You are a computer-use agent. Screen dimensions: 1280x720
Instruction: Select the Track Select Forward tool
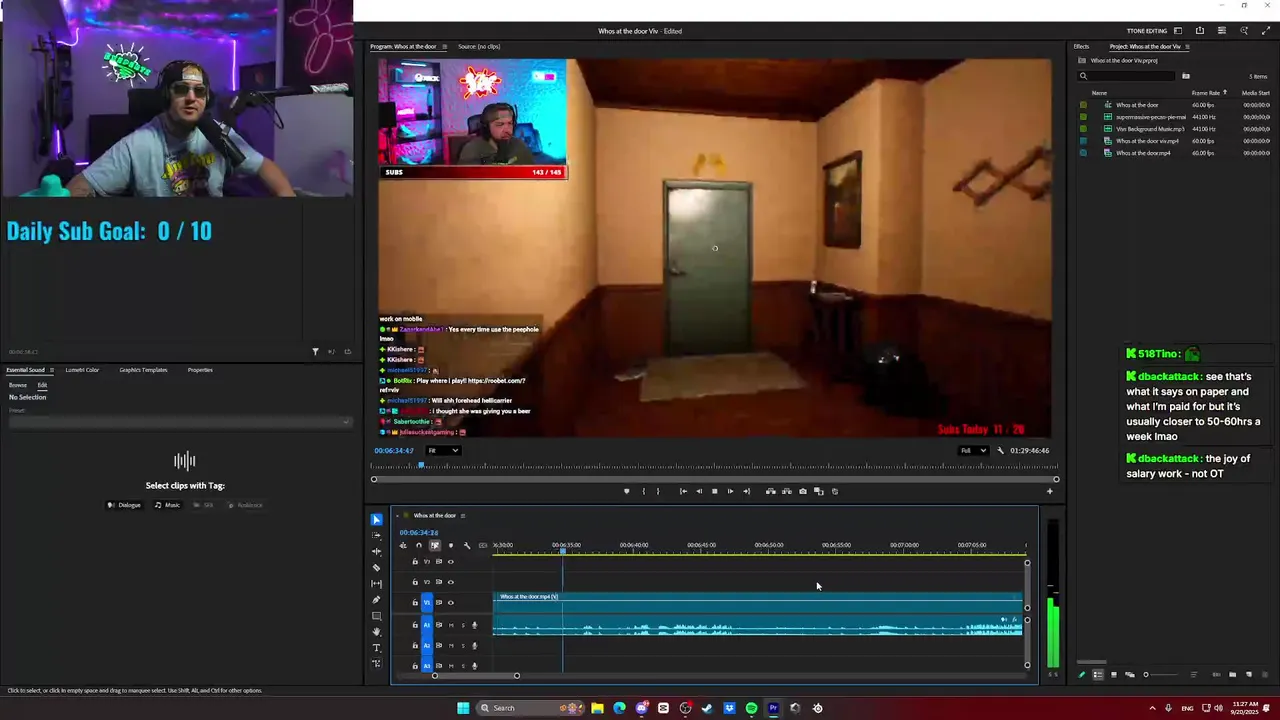click(x=376, y=535)
